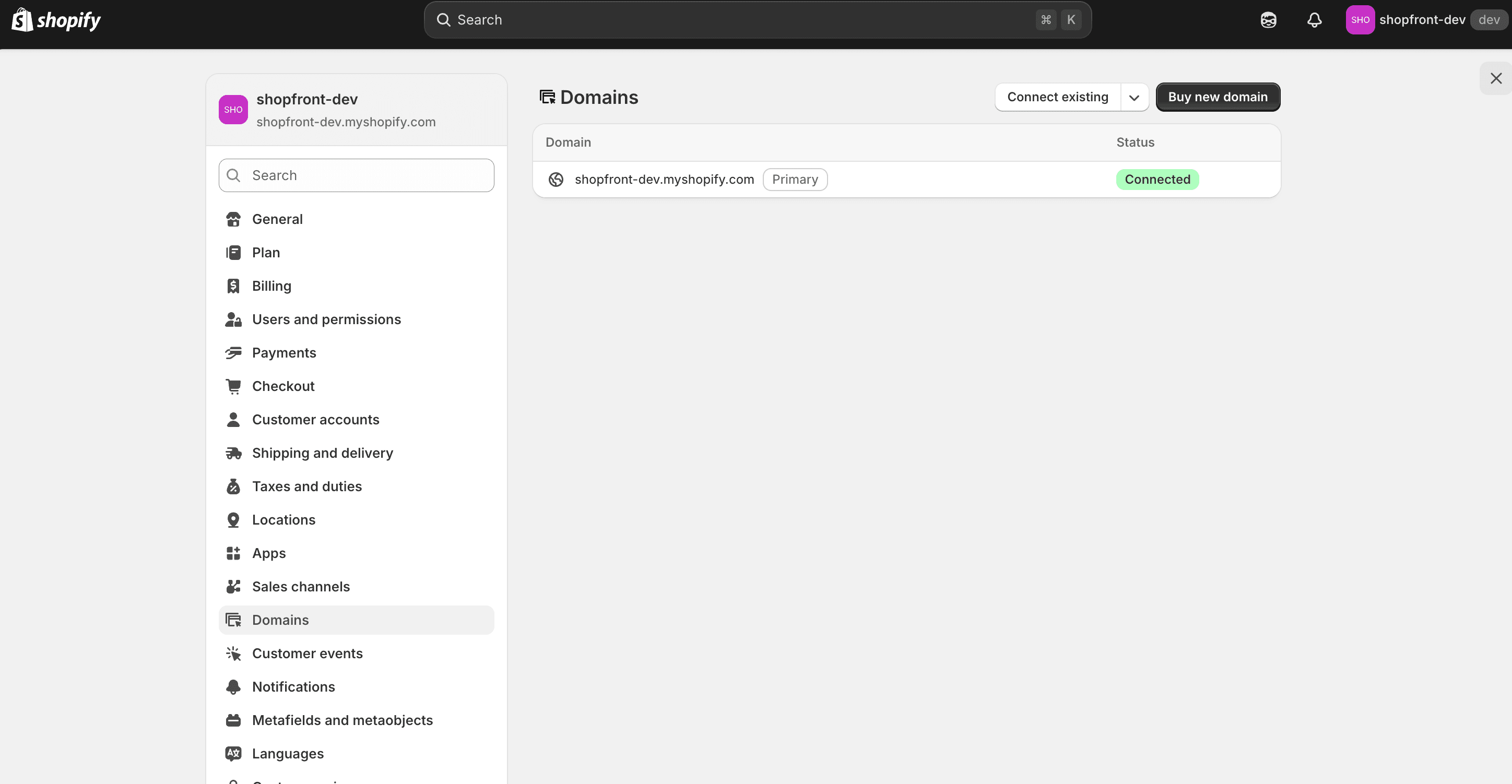Focus the settings Search field

356,175
